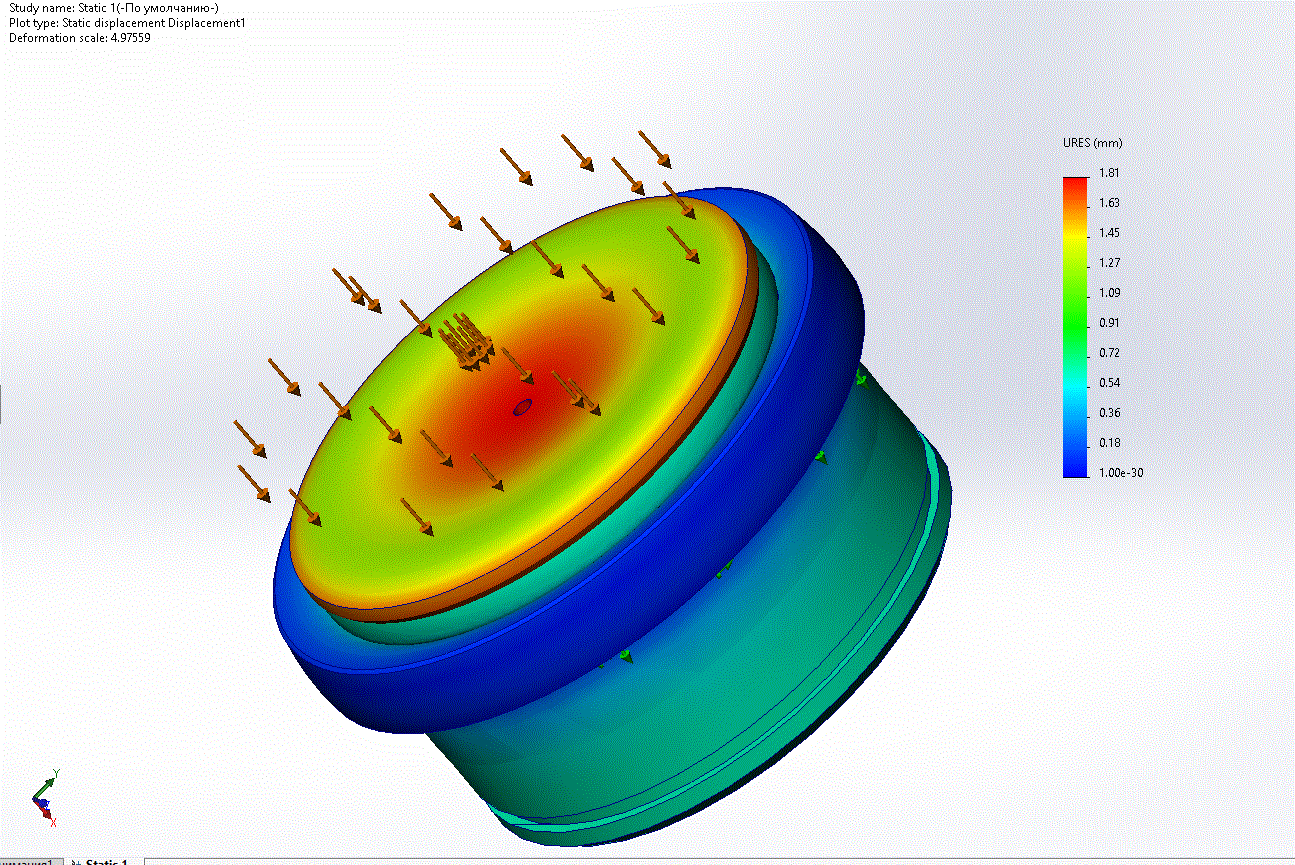Click the Deformation scale 4.97559 text
Viewport: 1295px width, 865px height.
(80, 38)
